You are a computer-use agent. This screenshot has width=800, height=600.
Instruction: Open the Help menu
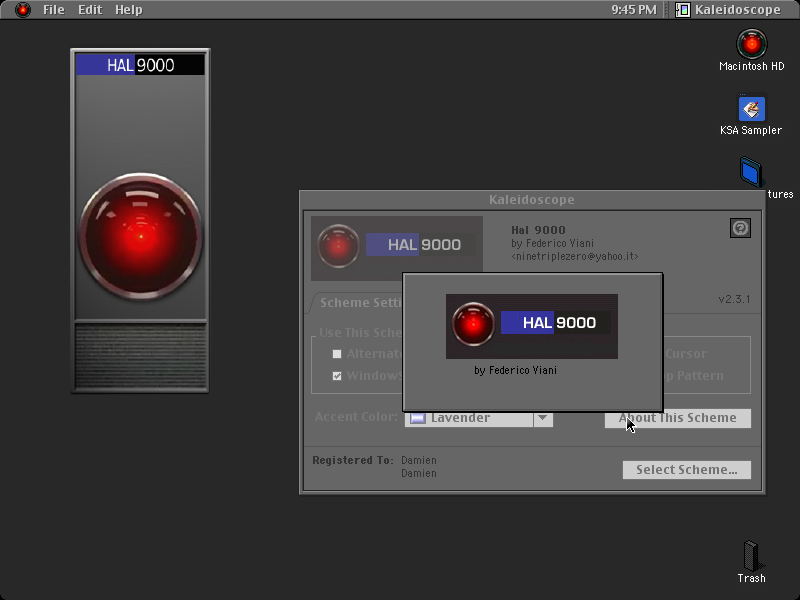pos(129,10)
